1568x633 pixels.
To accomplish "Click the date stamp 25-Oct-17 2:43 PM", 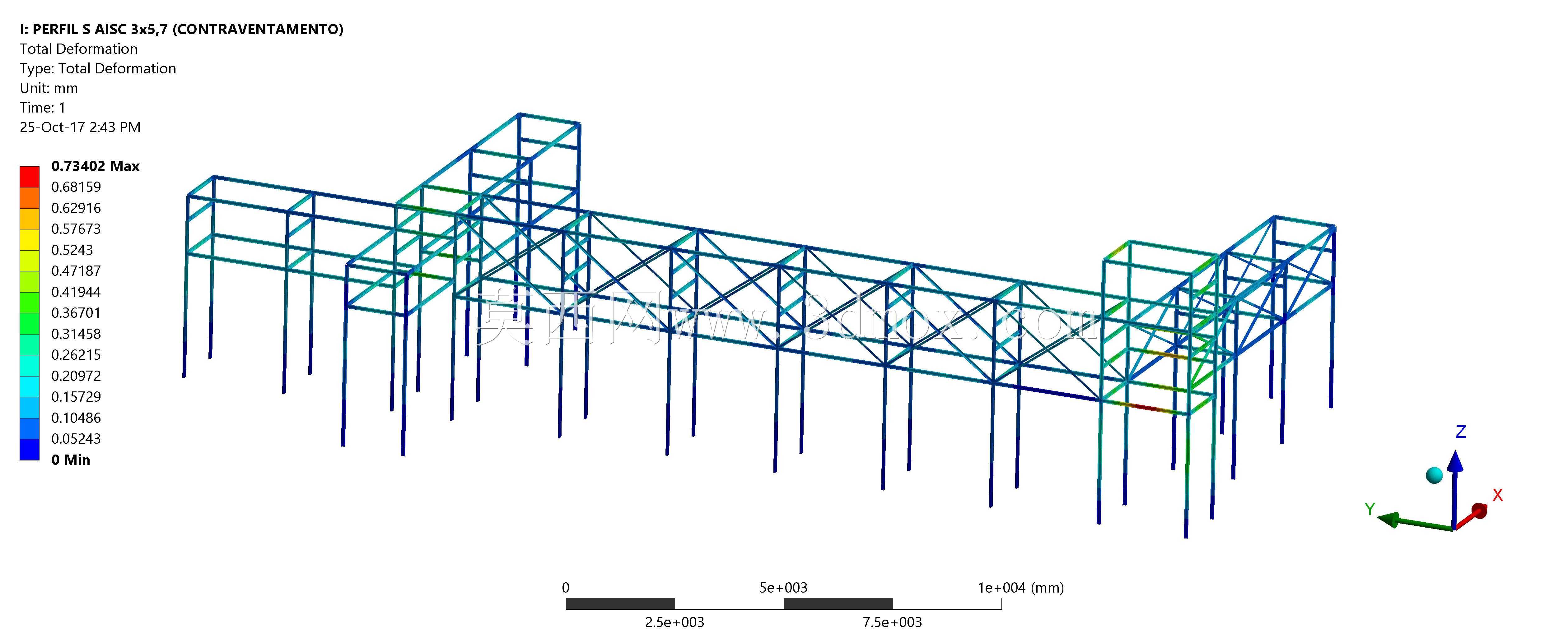I will click(x=80, y=127).
